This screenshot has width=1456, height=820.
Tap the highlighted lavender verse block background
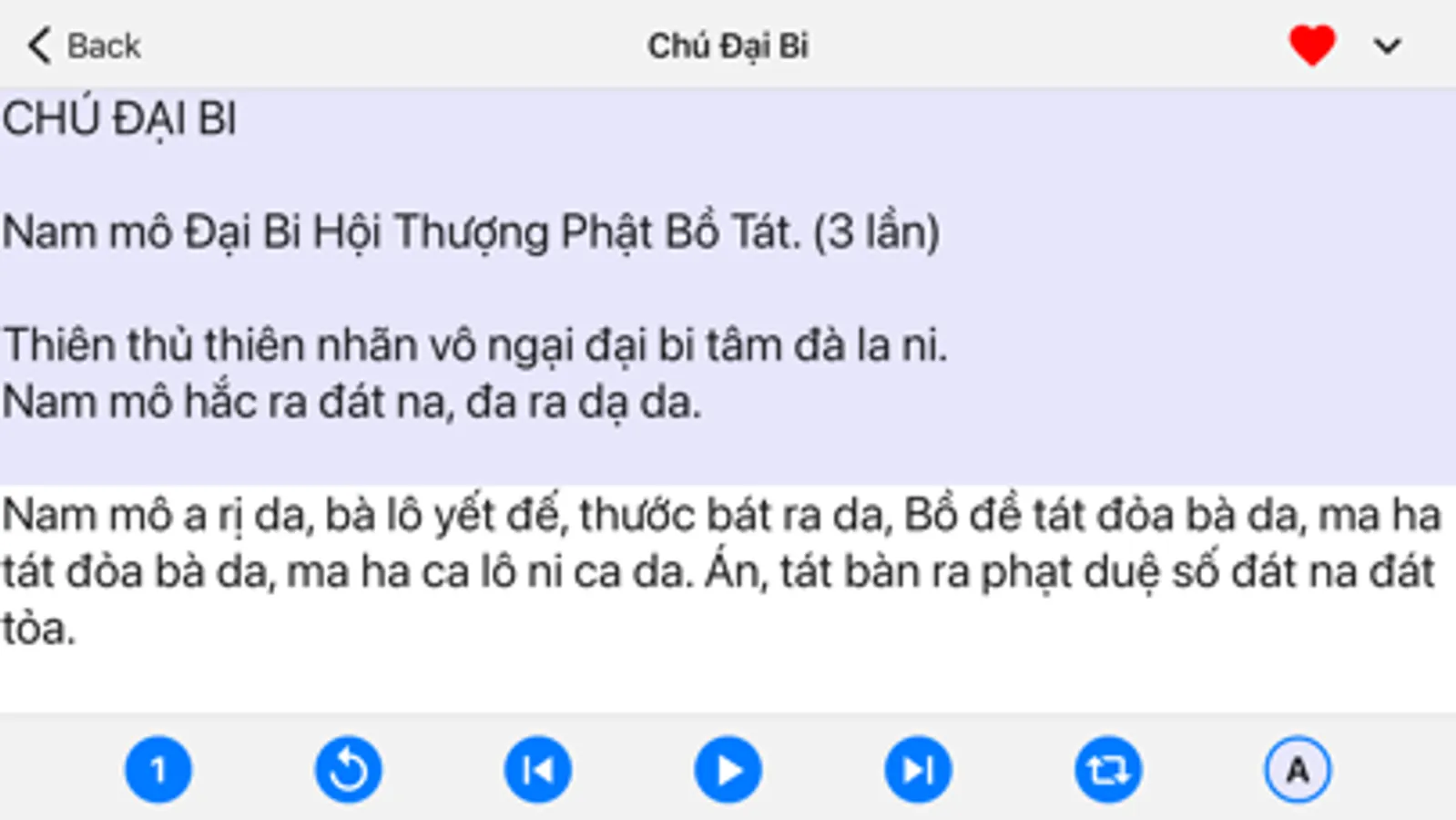728,287
